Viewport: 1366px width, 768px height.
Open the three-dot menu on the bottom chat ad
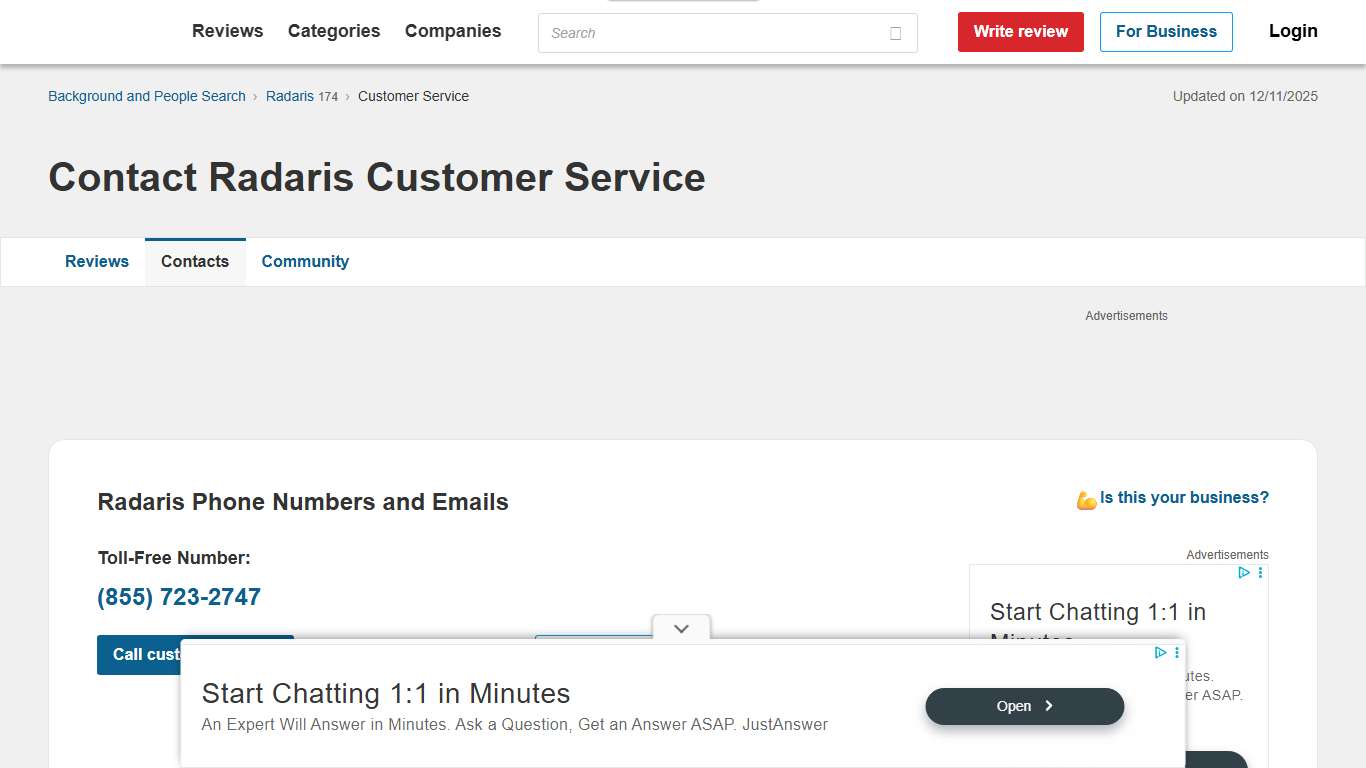pyautogui.click(x=1176, y=652)
